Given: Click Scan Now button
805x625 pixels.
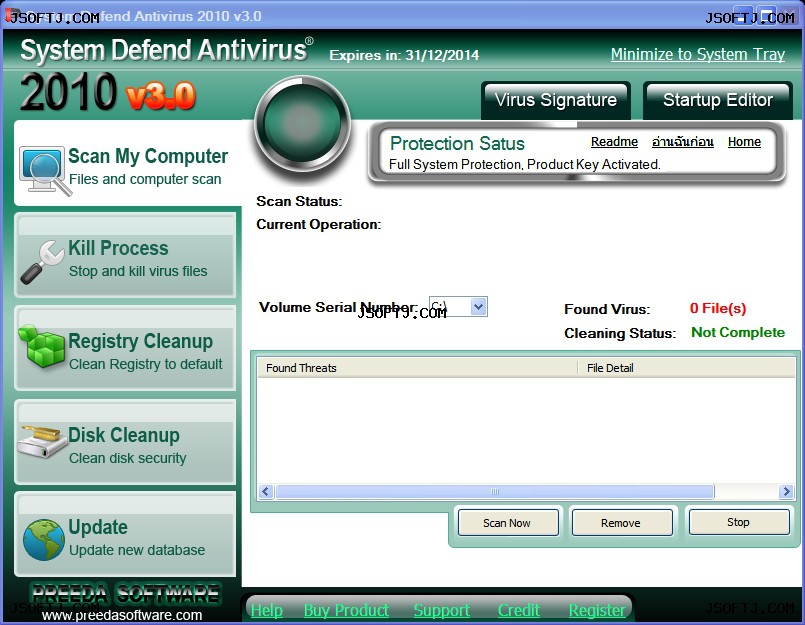Looking at the screenshot, I should point(508,523).
